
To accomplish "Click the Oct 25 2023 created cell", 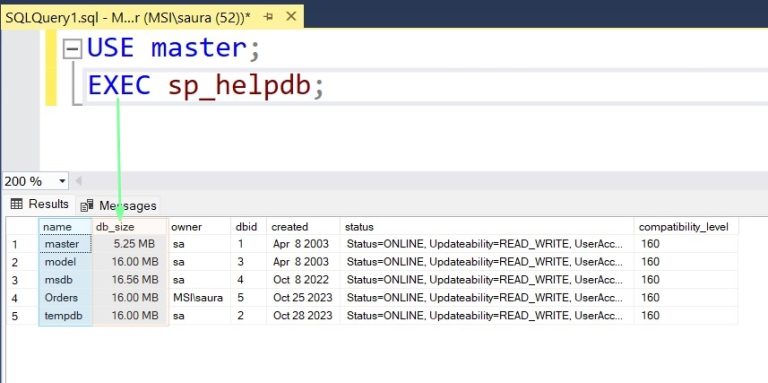I will (303, 298).
